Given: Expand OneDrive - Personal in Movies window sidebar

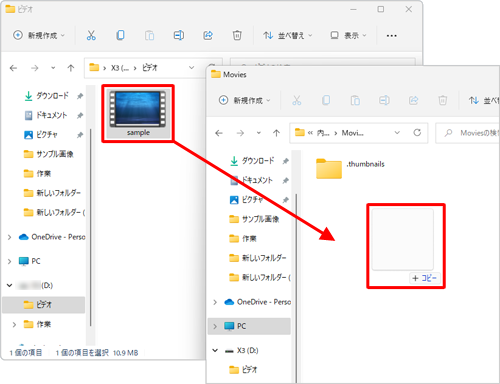Looking at the screenshot, I should coord(215,302).
